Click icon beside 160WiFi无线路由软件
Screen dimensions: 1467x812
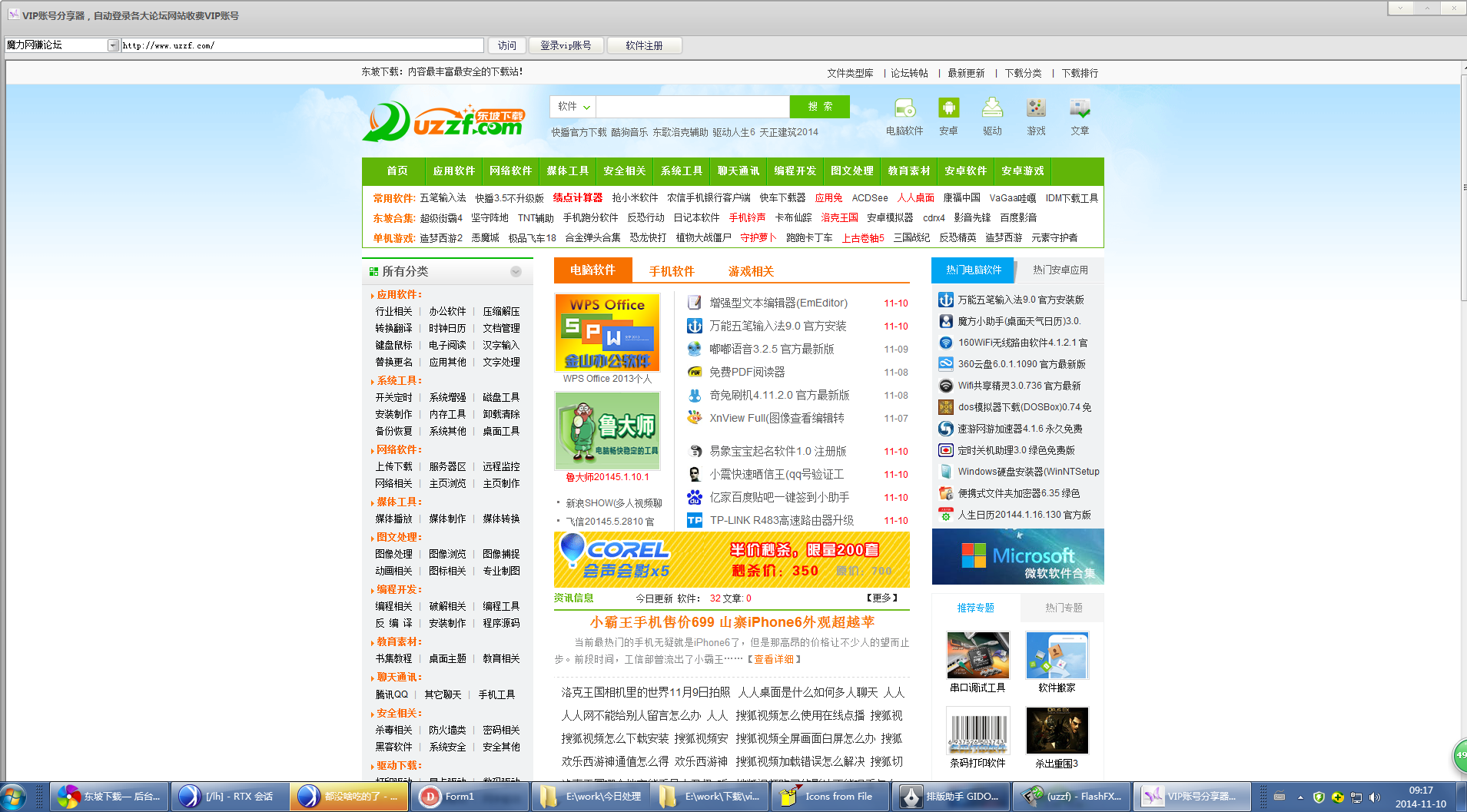tap(946, 343)
